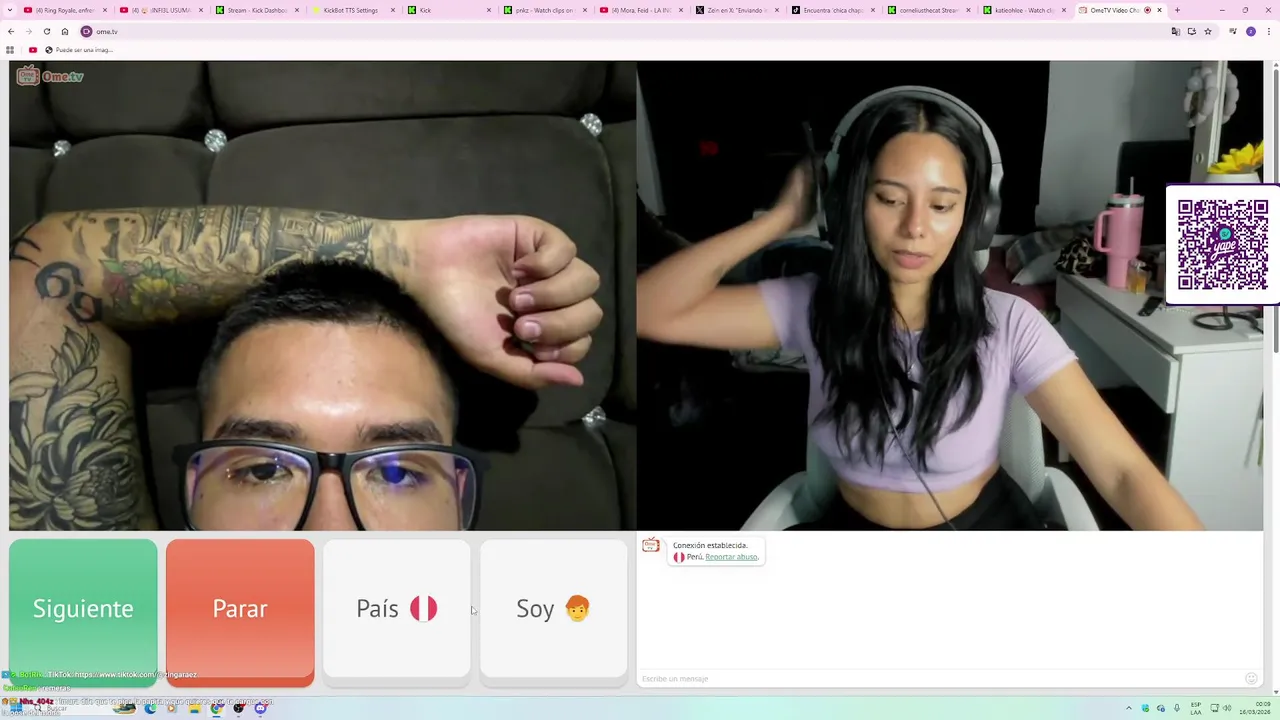
Task: Click the green Siguiente button
Action: point(83,612)
